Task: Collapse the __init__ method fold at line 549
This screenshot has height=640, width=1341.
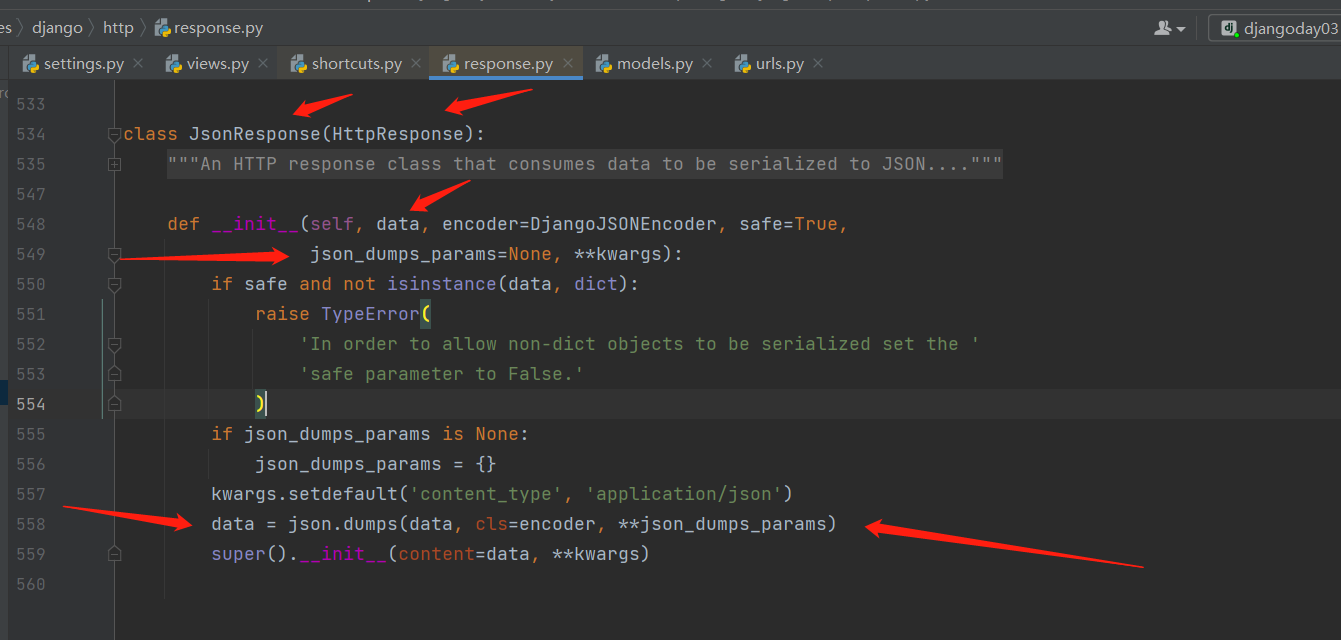Action: pos(114,254)
